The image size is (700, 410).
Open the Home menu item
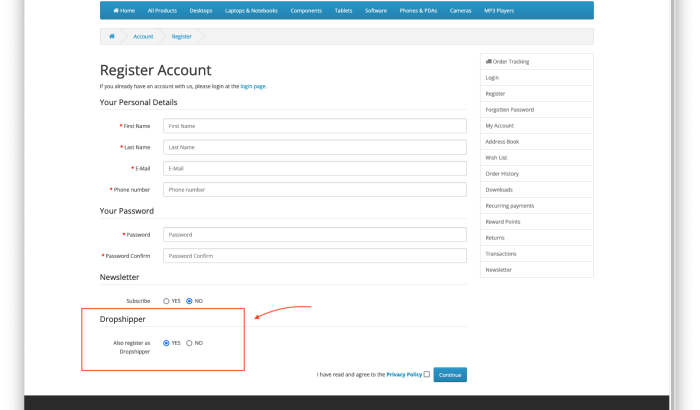(x=124, y=10)
